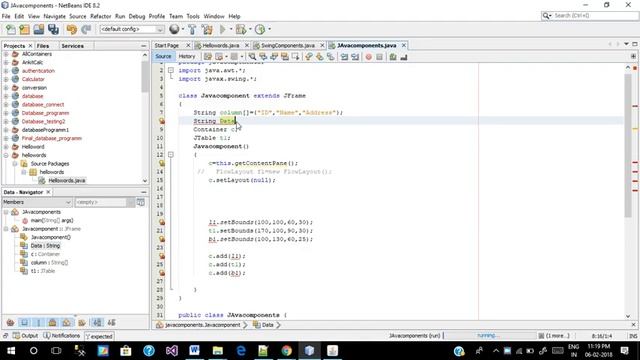Open Google Chrome from the taskbar

(x=286, y=351)
